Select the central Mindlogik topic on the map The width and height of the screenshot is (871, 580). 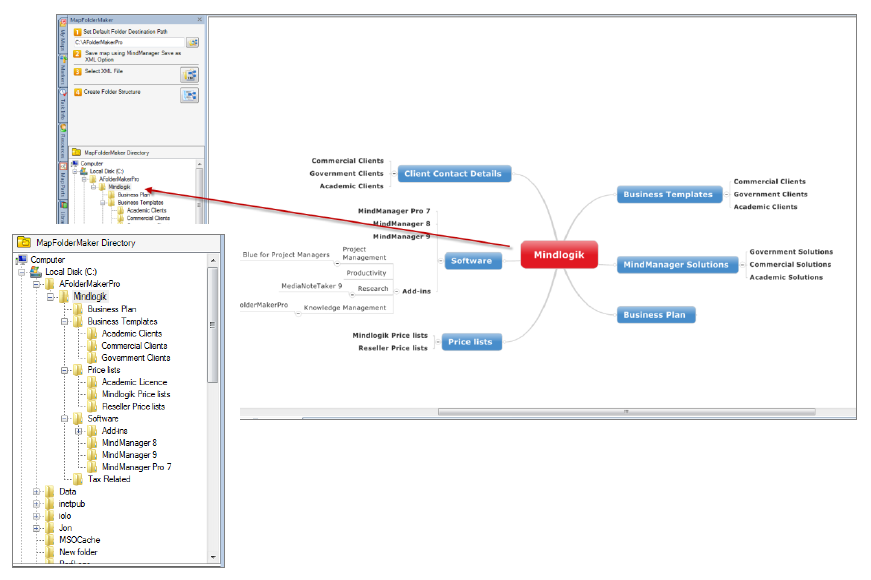pos(559,254)
